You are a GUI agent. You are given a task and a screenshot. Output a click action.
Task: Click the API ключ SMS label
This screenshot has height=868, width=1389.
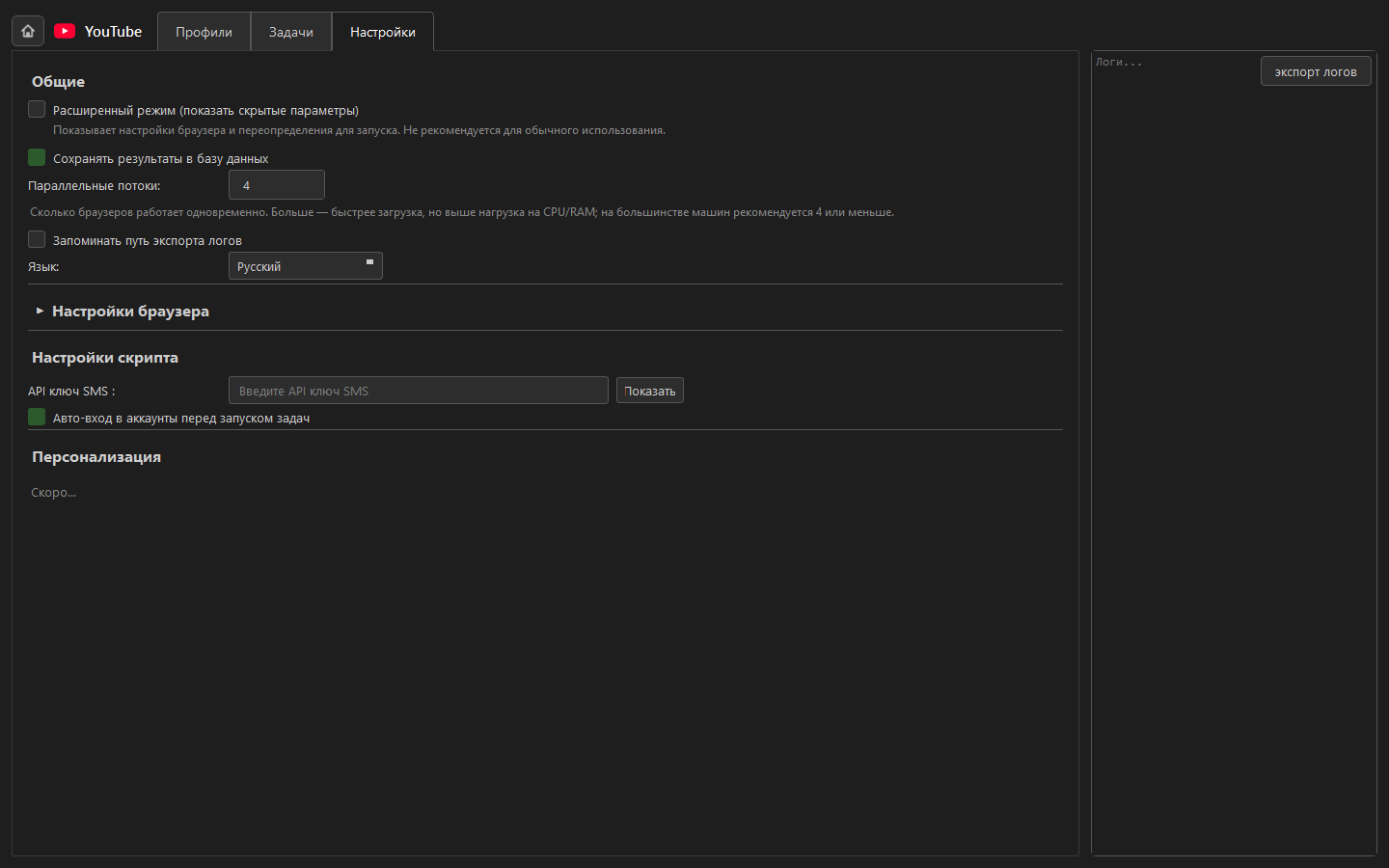71,392
